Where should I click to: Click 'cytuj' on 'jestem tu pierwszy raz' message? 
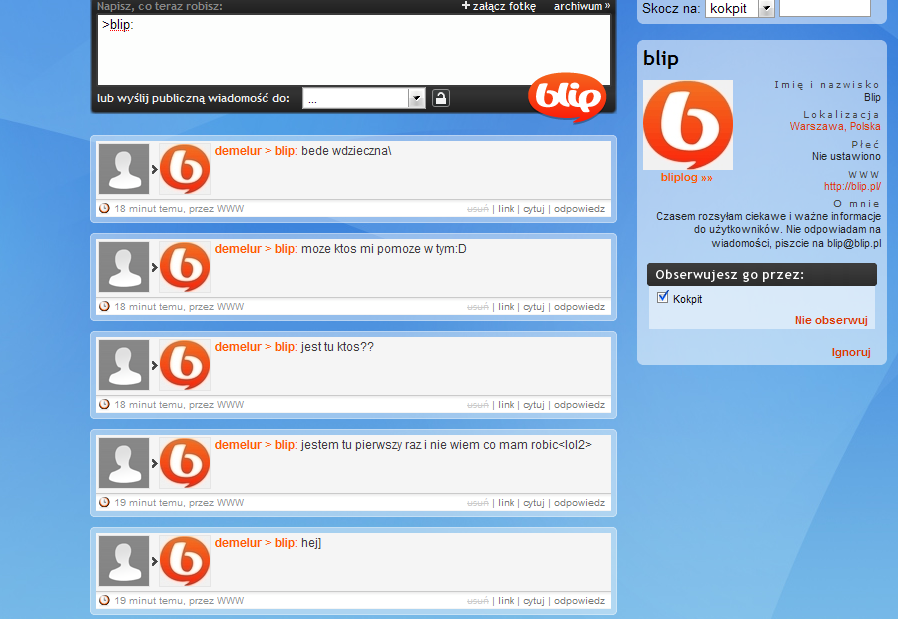(534, 503)
